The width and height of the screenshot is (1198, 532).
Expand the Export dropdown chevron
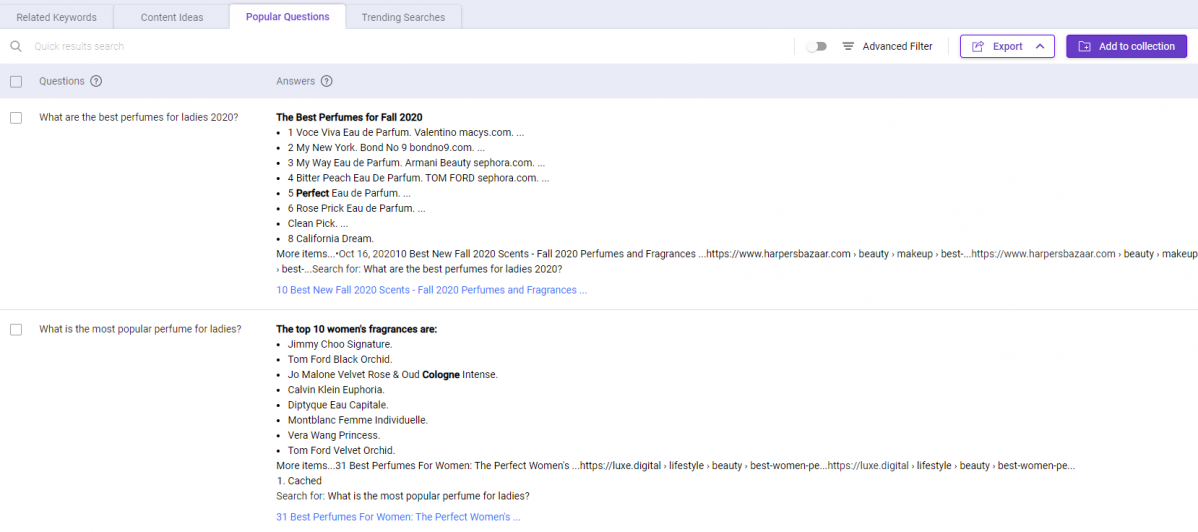pyautogui.click(x=1039, y=47)
